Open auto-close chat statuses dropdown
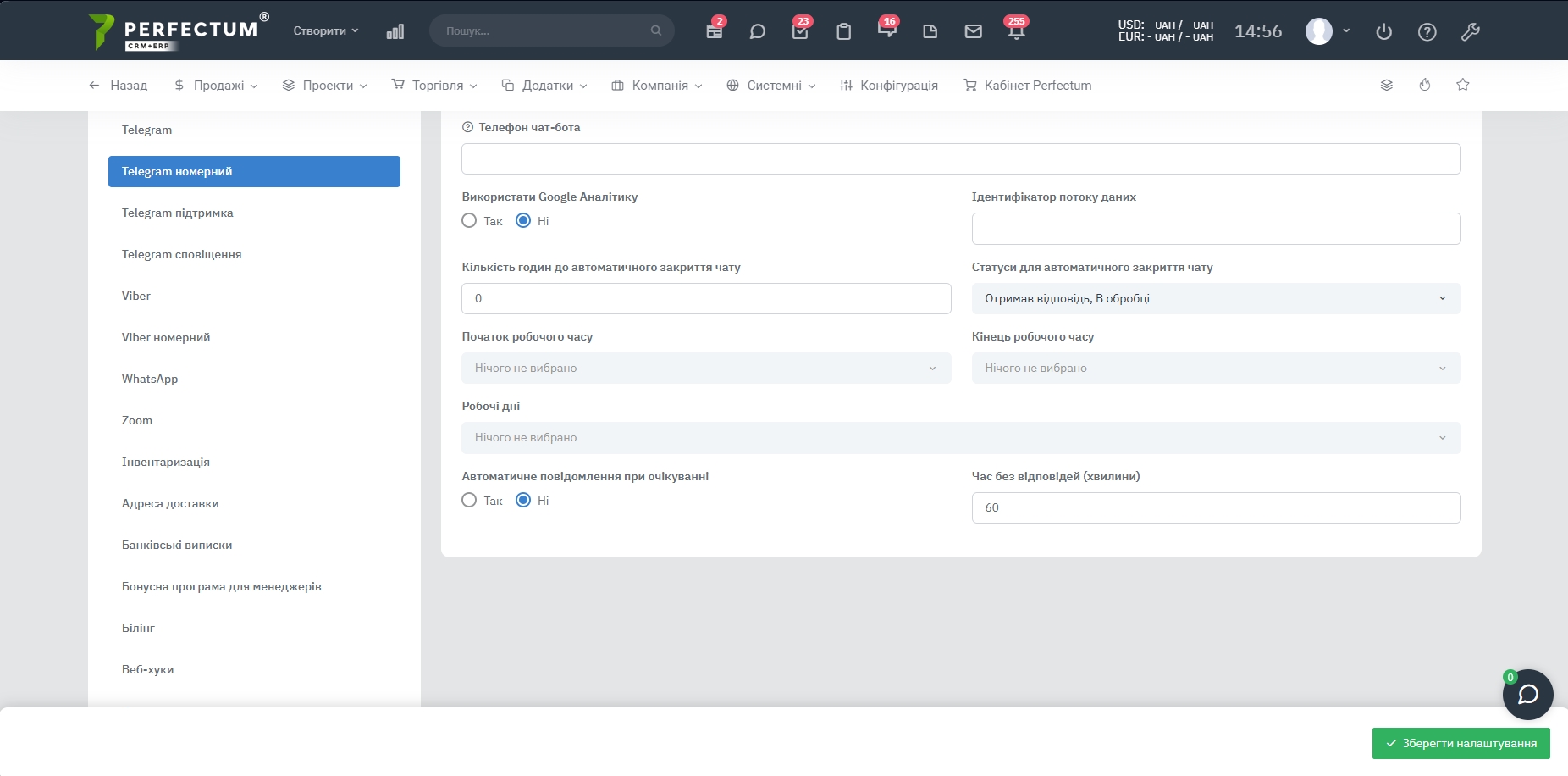1568x776 pixels. (x=1215, y=298)
